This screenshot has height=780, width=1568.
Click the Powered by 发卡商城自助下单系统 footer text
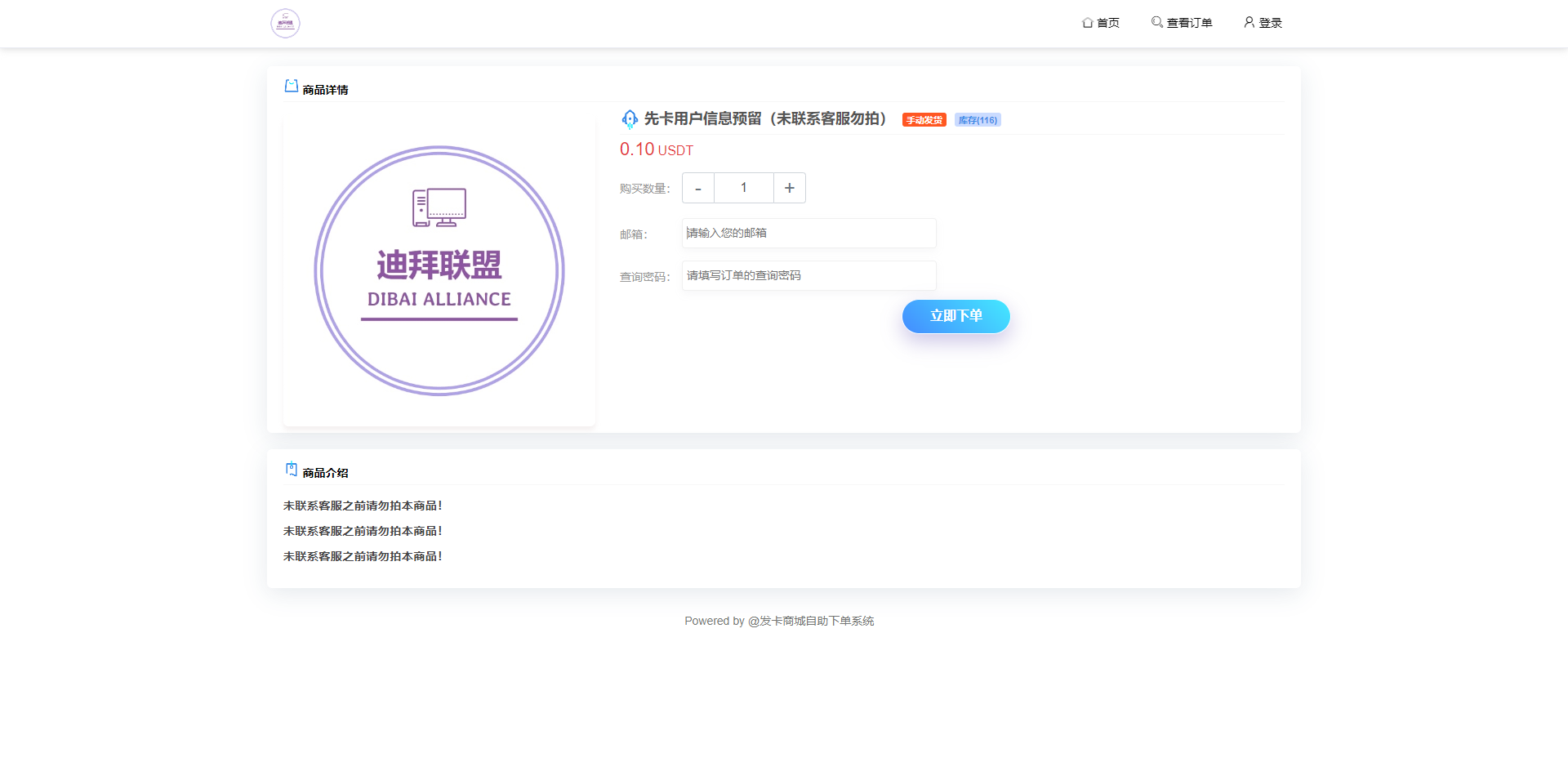779,621
